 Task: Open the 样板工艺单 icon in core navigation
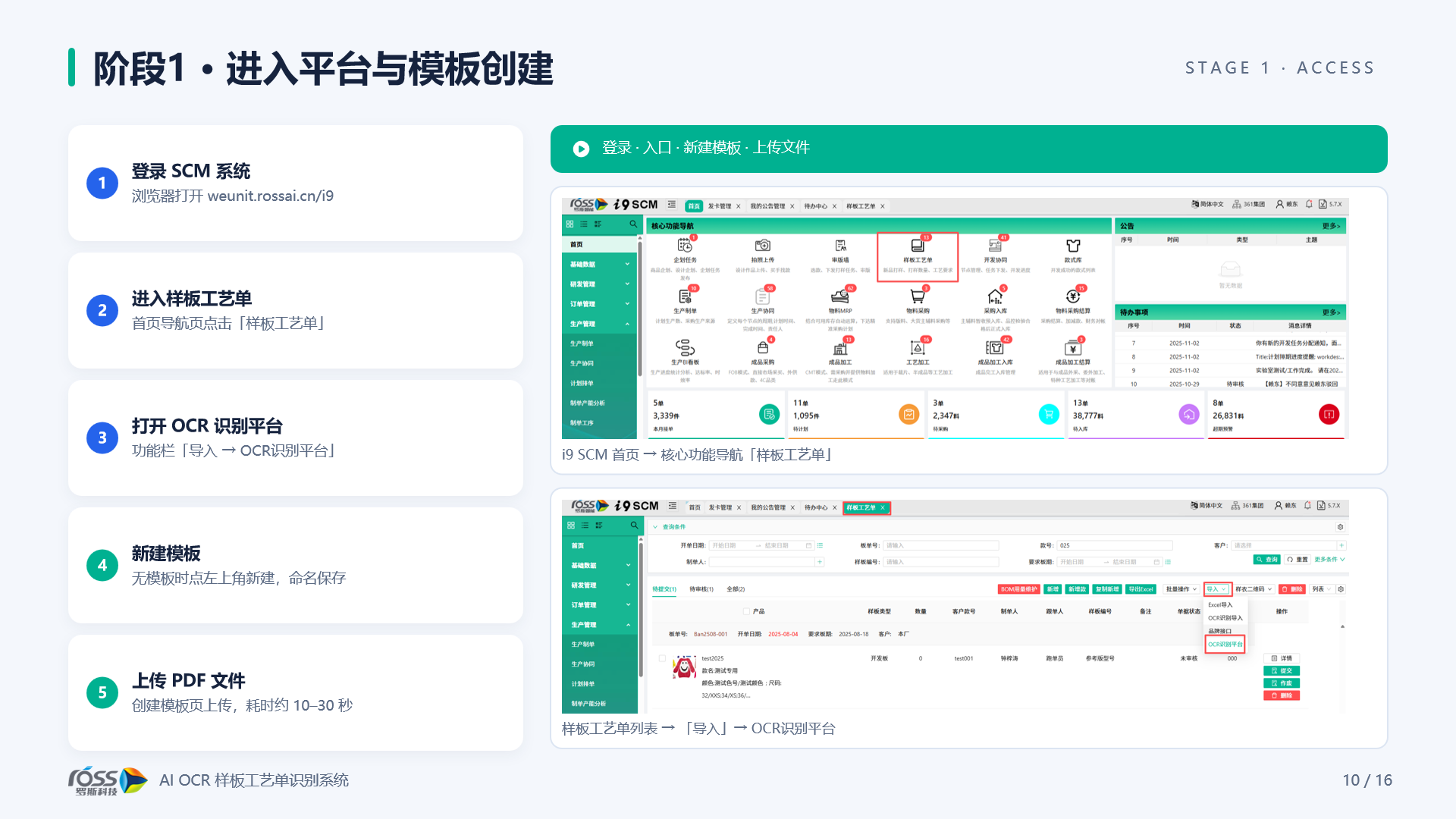click(918, 246)
